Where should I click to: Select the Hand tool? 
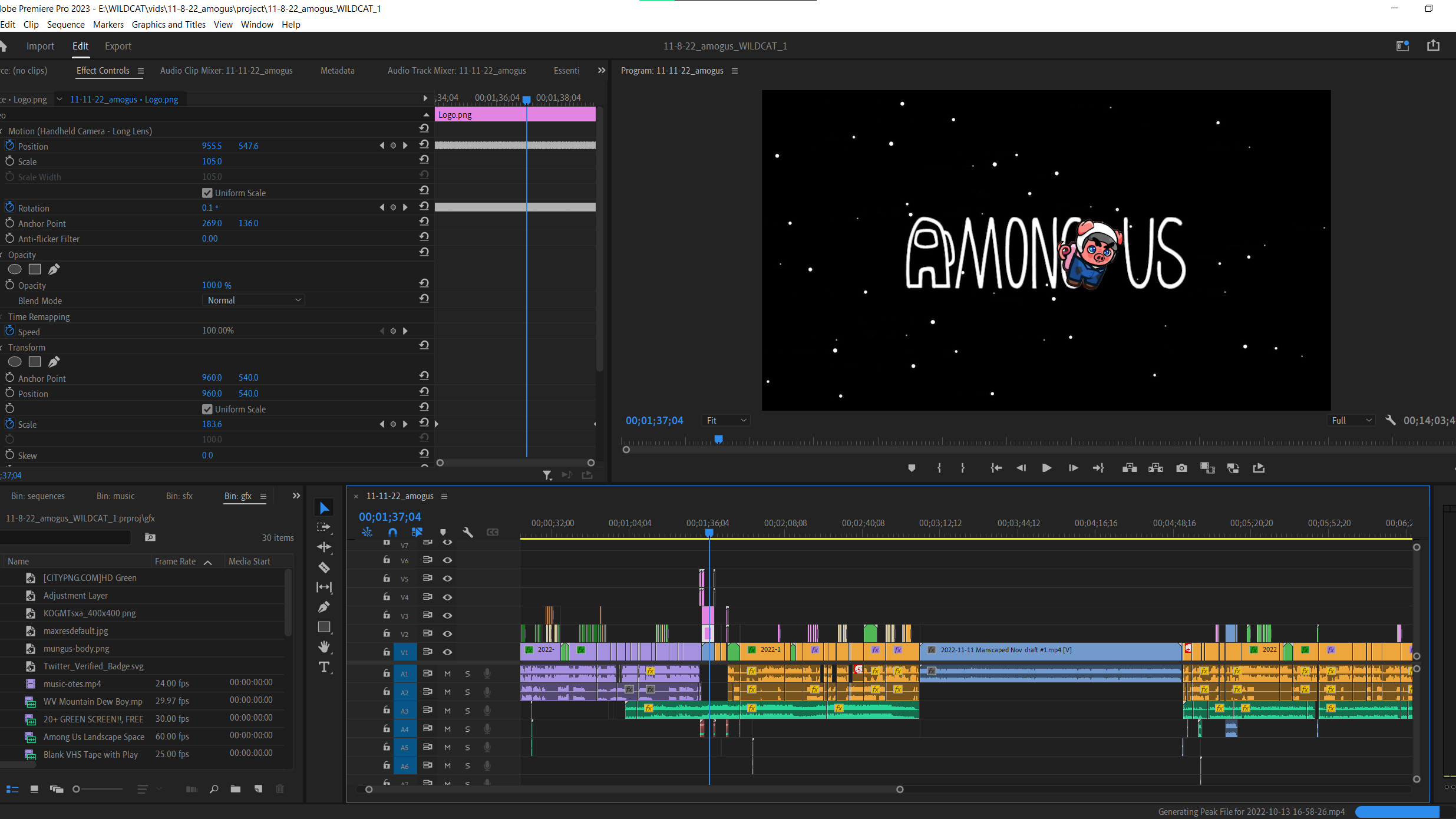(x=323, y=647)
